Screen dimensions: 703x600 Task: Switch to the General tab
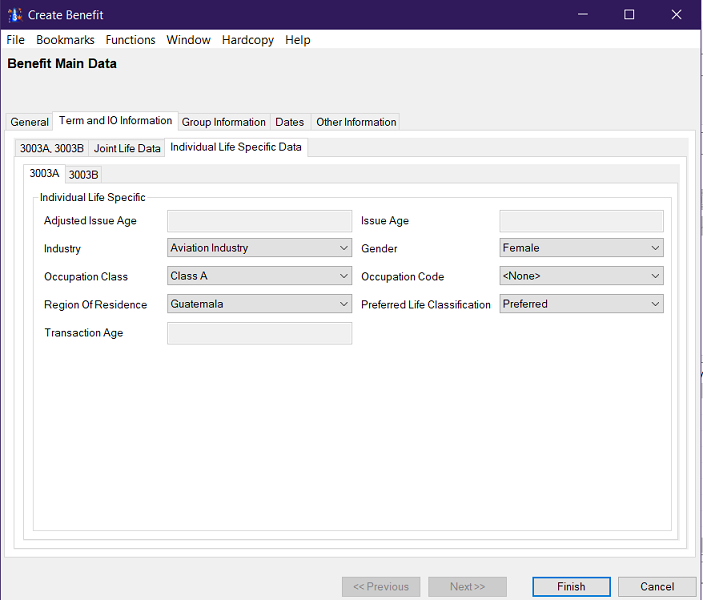tap(29, 122)
